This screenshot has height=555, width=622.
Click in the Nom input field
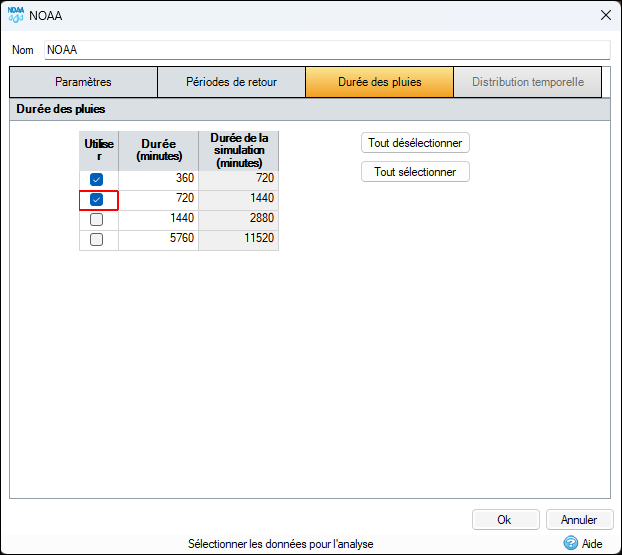click(327, 50)
